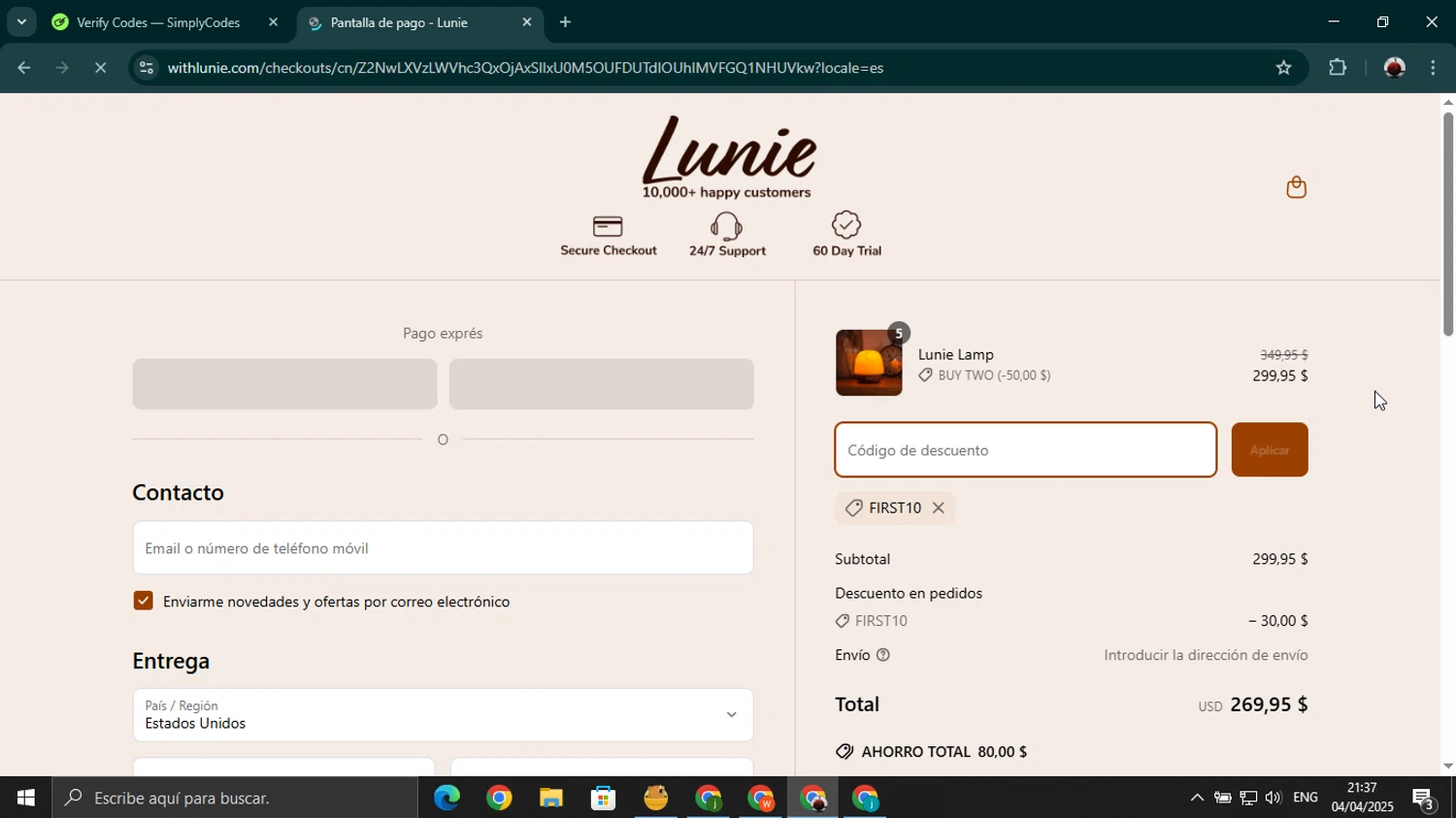Open the Chrome profile avatar
Viewport: 1456px width, 818px height.
(x=1394, y=68)
